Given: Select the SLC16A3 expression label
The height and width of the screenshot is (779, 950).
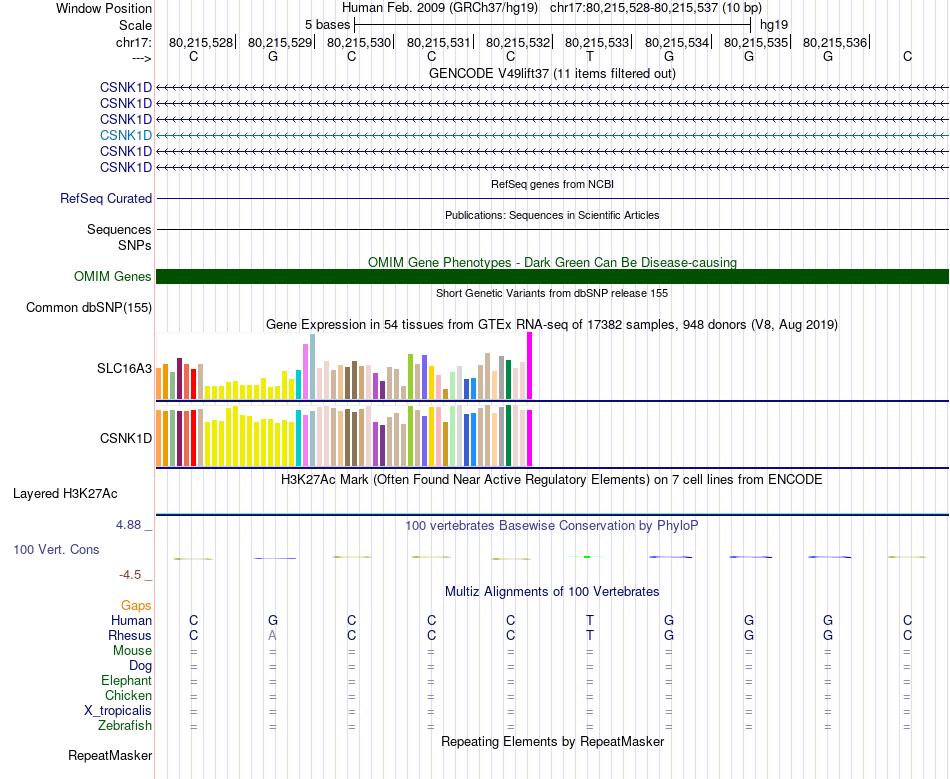Looking at the screenshot, I should pyautogui.click(x=124, y=368).
